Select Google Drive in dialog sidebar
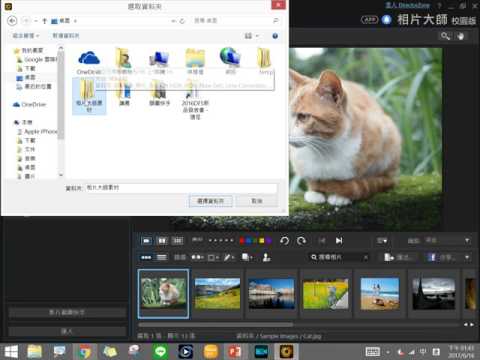The height and width of the screenshot is (360, 480). tap(37, 59)
